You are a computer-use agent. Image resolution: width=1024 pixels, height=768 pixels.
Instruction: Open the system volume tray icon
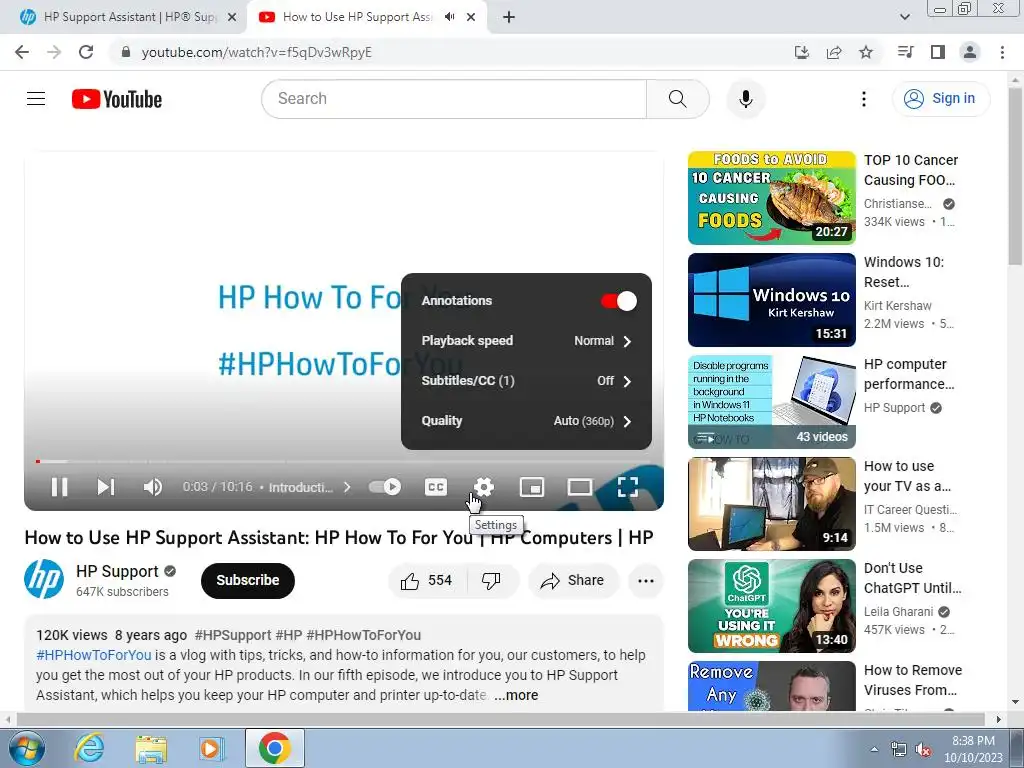(x=923, y=749)
